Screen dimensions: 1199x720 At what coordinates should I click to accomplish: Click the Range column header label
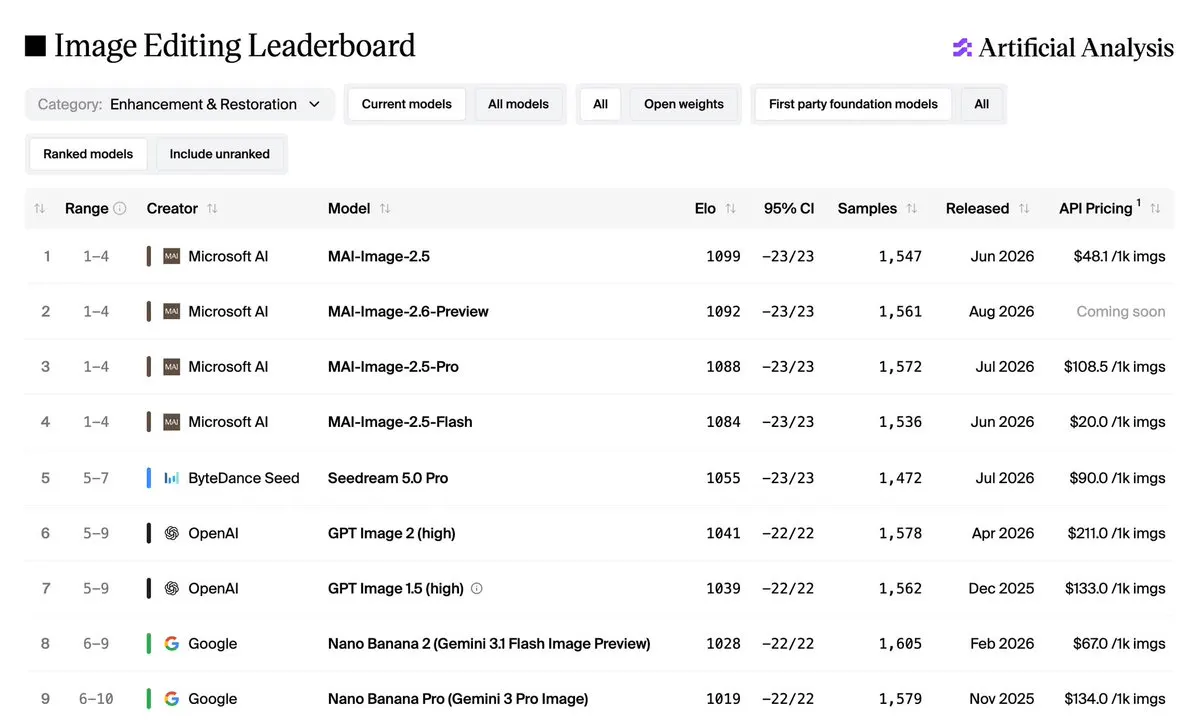click(86, 209)
